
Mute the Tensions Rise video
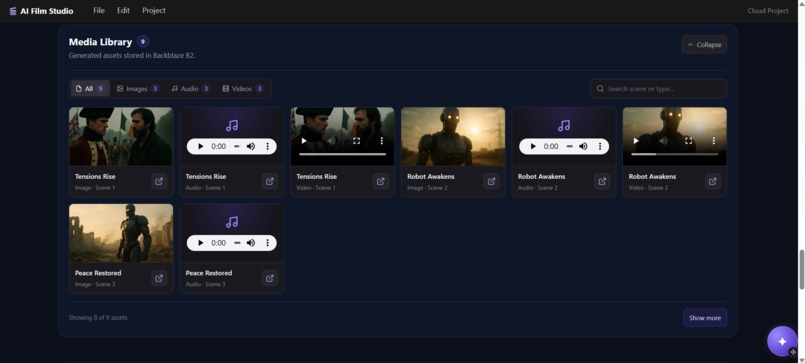point(331,140)
